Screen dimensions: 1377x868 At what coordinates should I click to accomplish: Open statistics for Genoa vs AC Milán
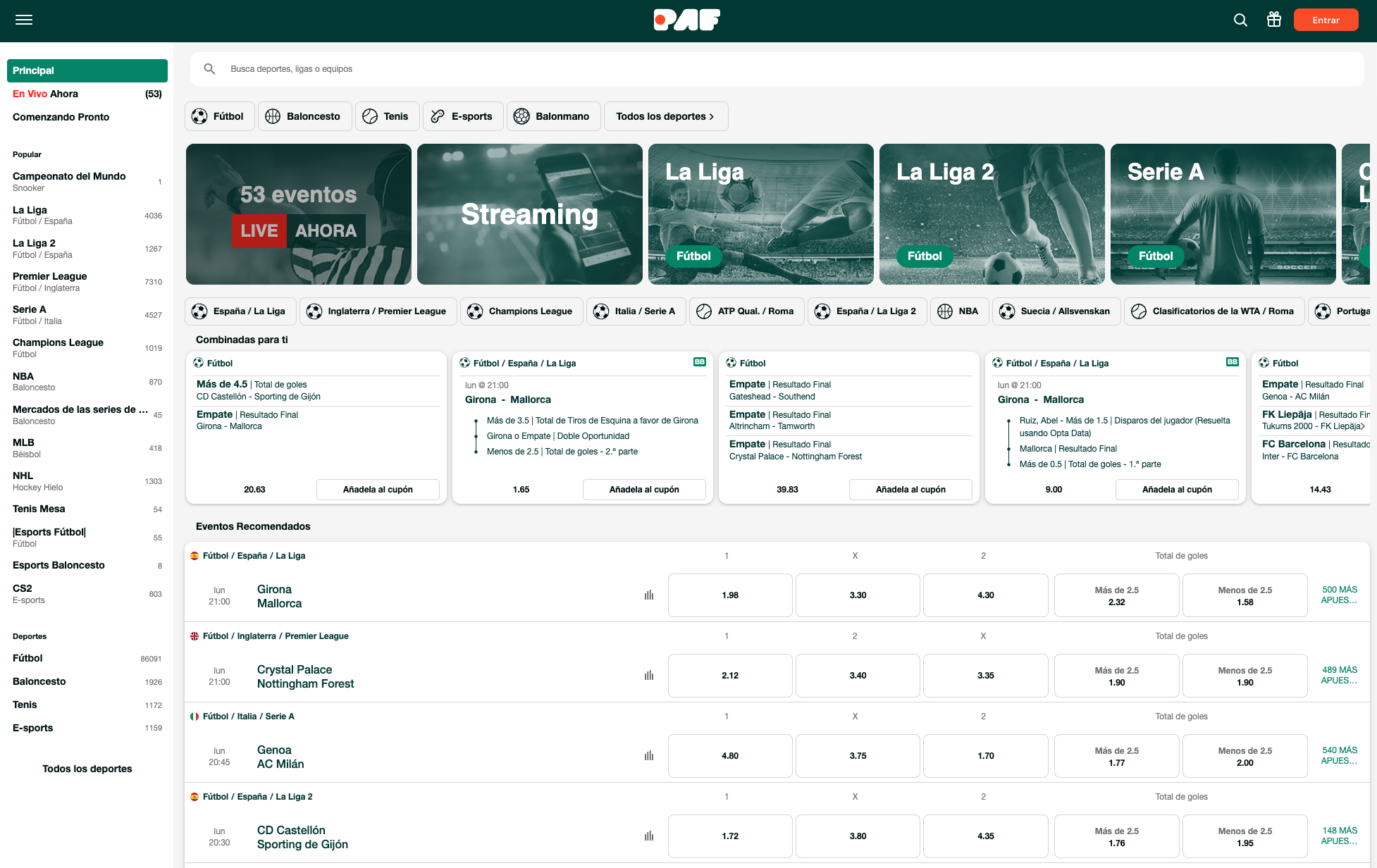click(649, 756)
